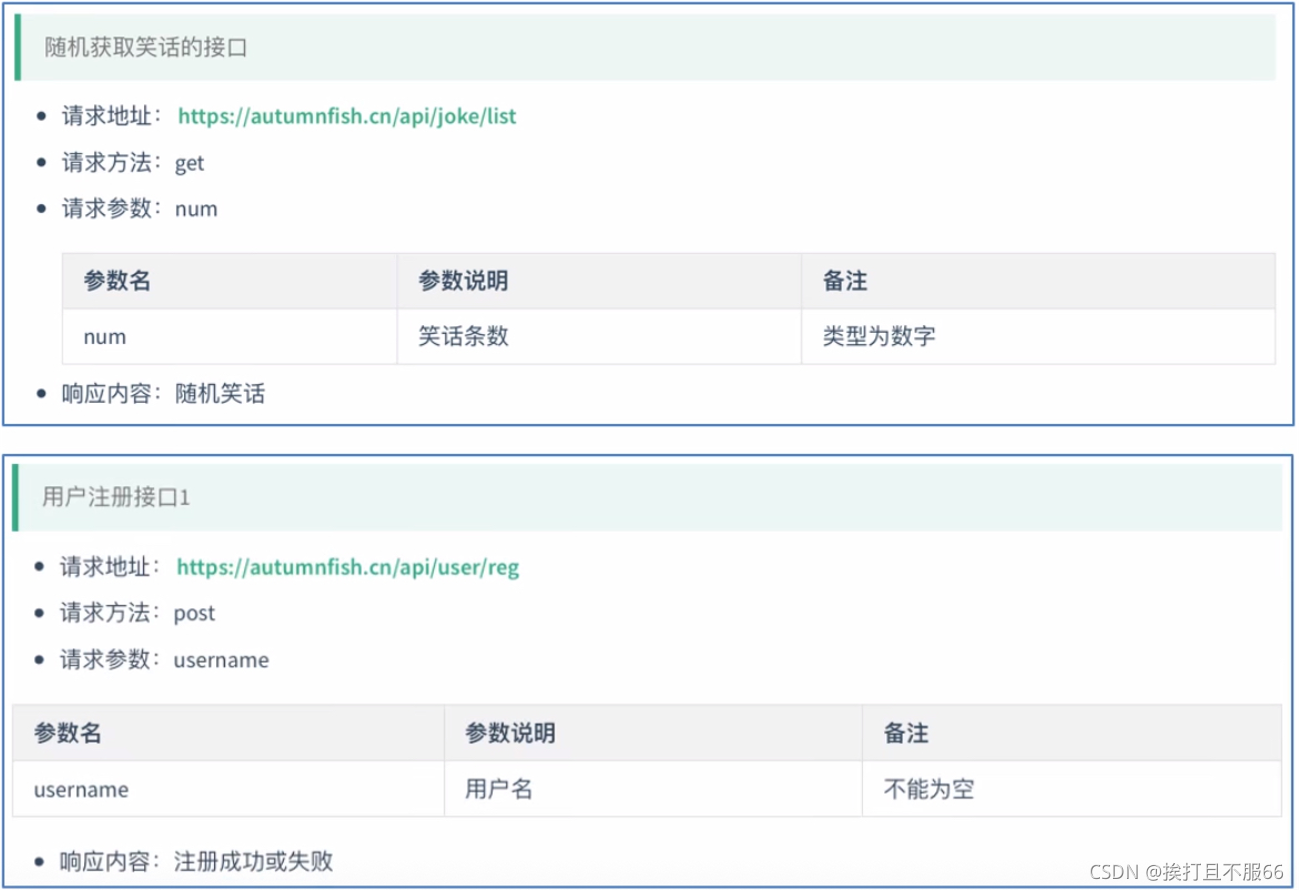Click the text 响应内容: 随机笑话
The image size is (1299, 890).
pyautogui.click(x=163, y=394)
